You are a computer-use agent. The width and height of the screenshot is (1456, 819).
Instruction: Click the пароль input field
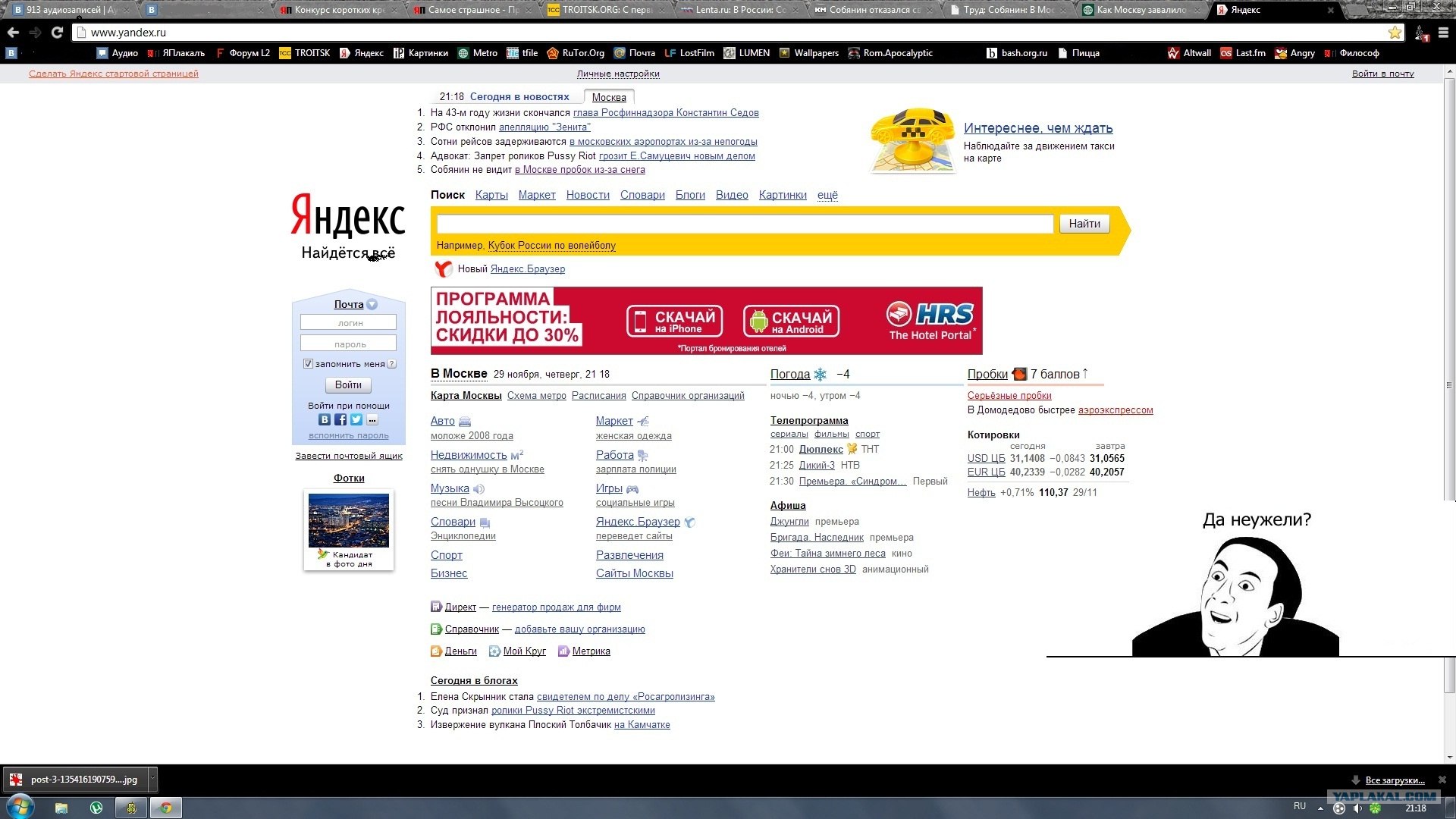[x=348, y=344]
